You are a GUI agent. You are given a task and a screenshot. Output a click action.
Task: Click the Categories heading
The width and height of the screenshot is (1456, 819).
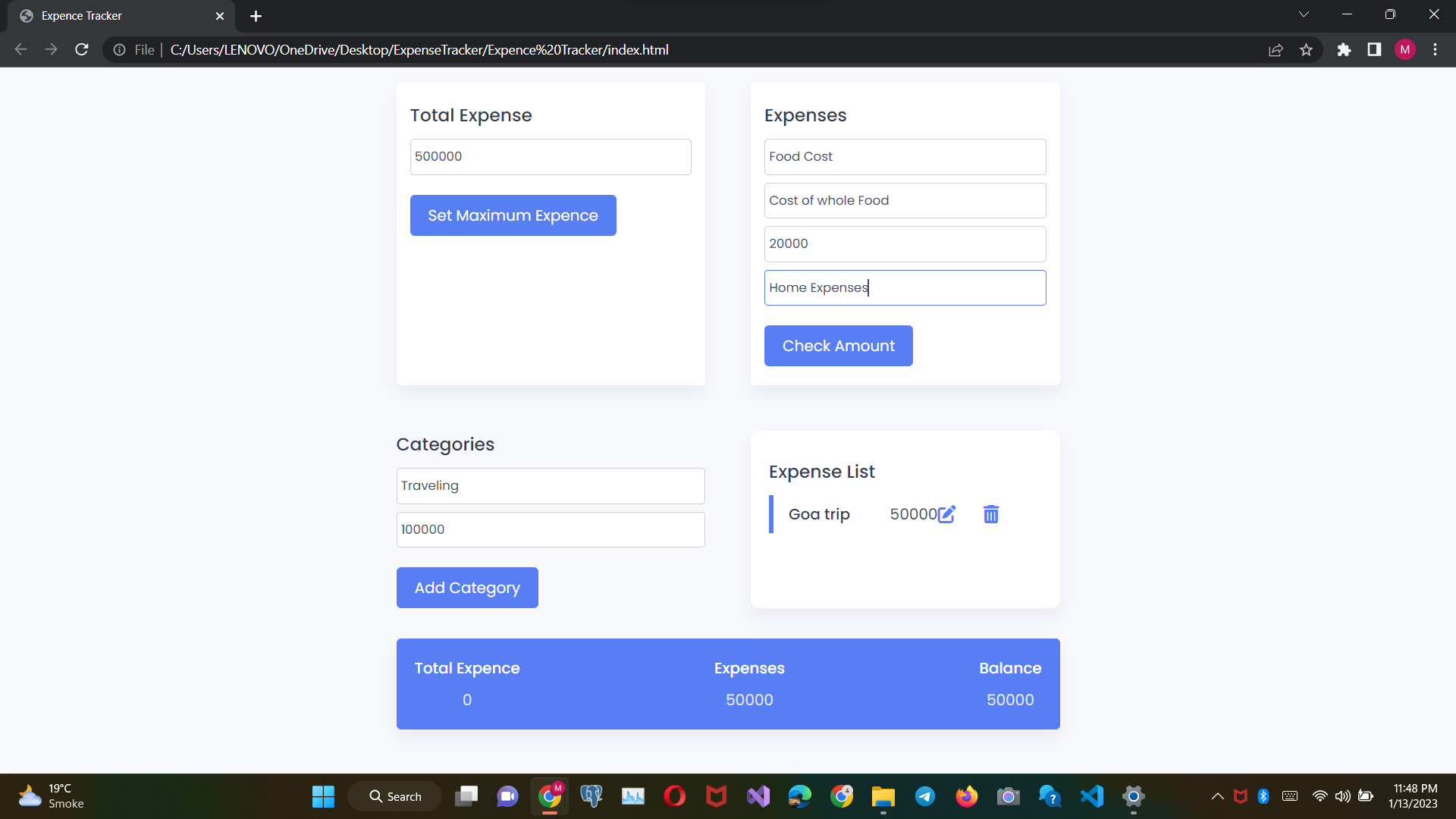[x=445, y=444]
